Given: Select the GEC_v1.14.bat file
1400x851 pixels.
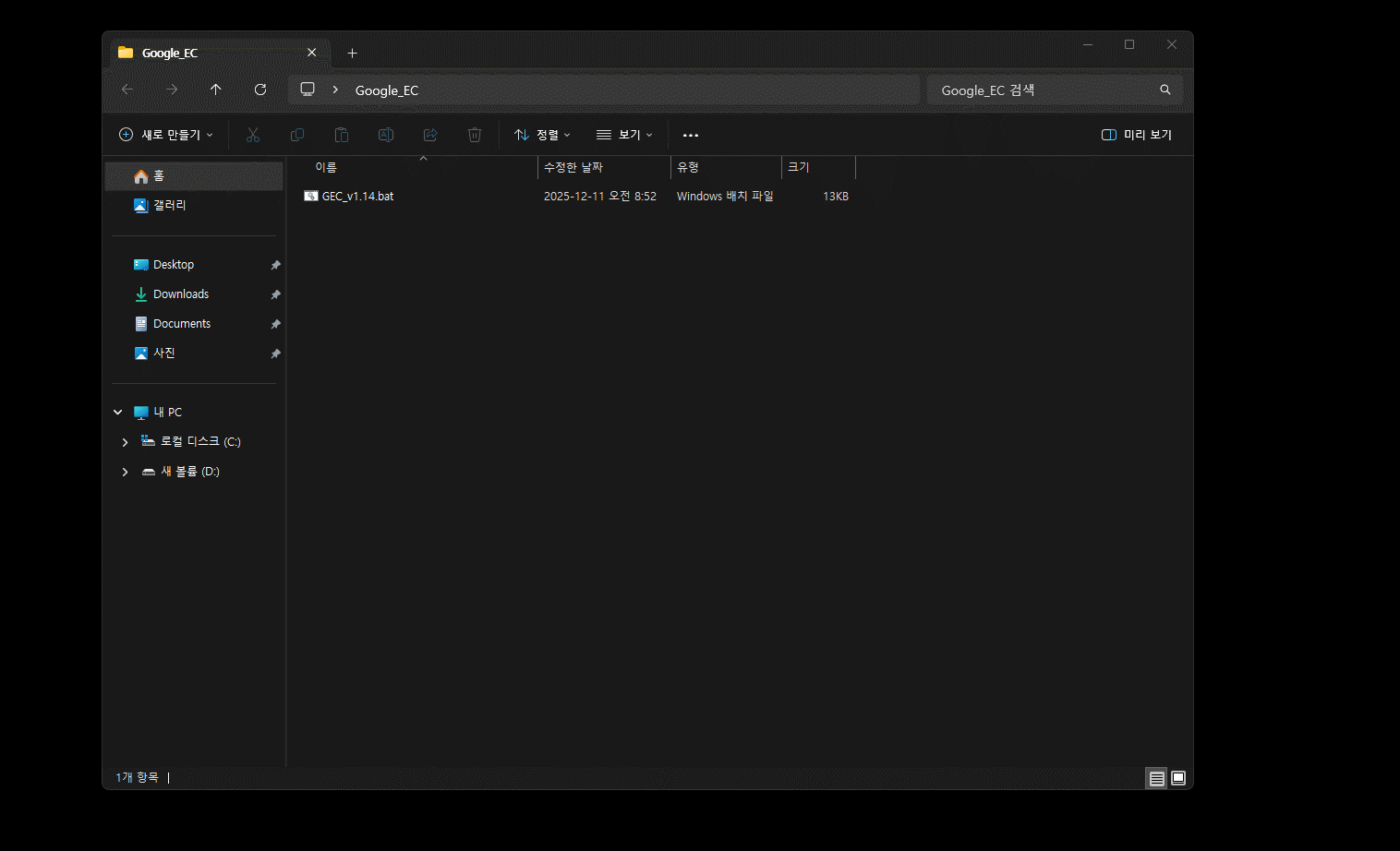Looking at the screenshot, I should [357, 196].
